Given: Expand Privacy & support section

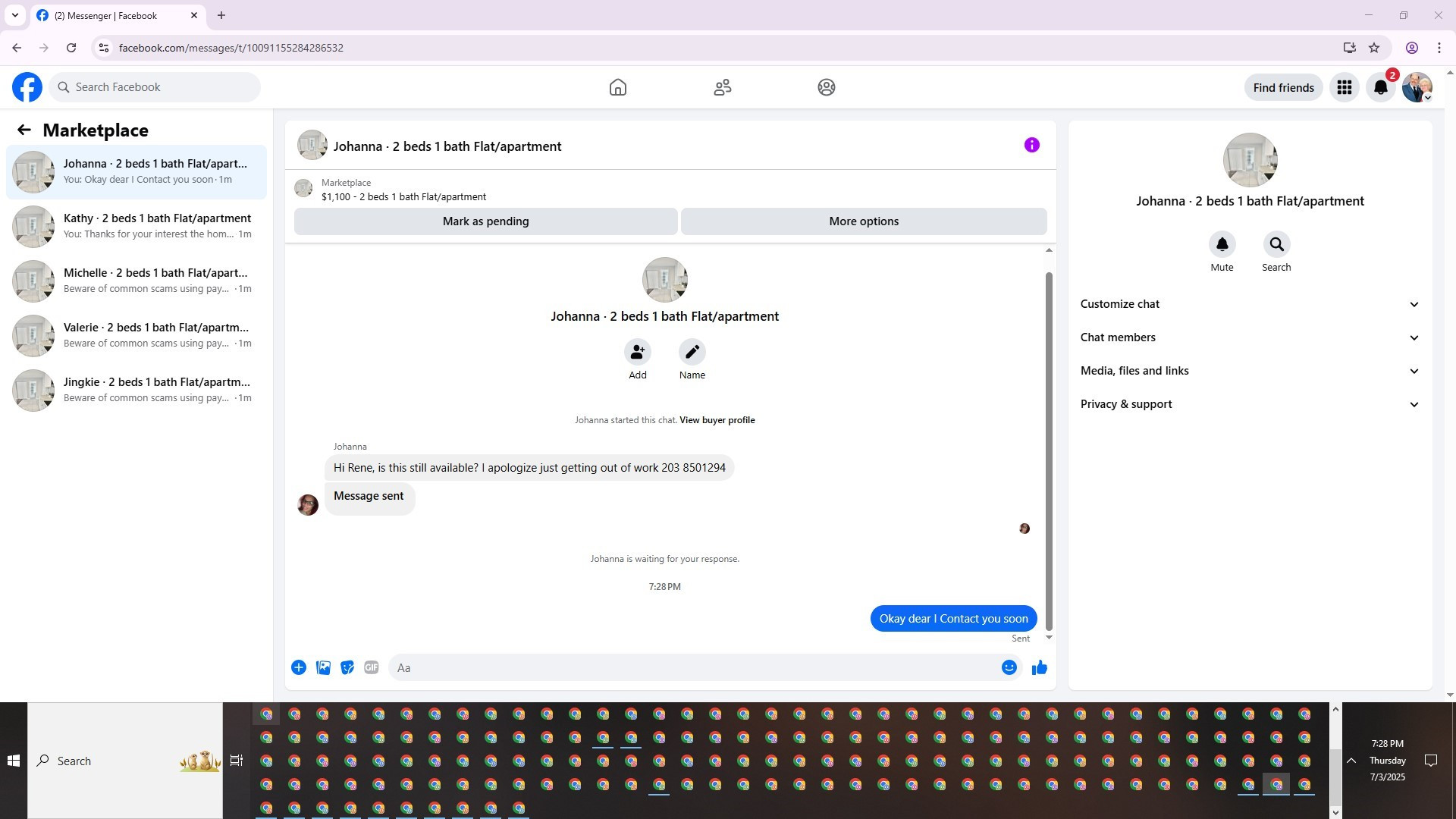Looking at the screenshot, I should coord(1249,404).
